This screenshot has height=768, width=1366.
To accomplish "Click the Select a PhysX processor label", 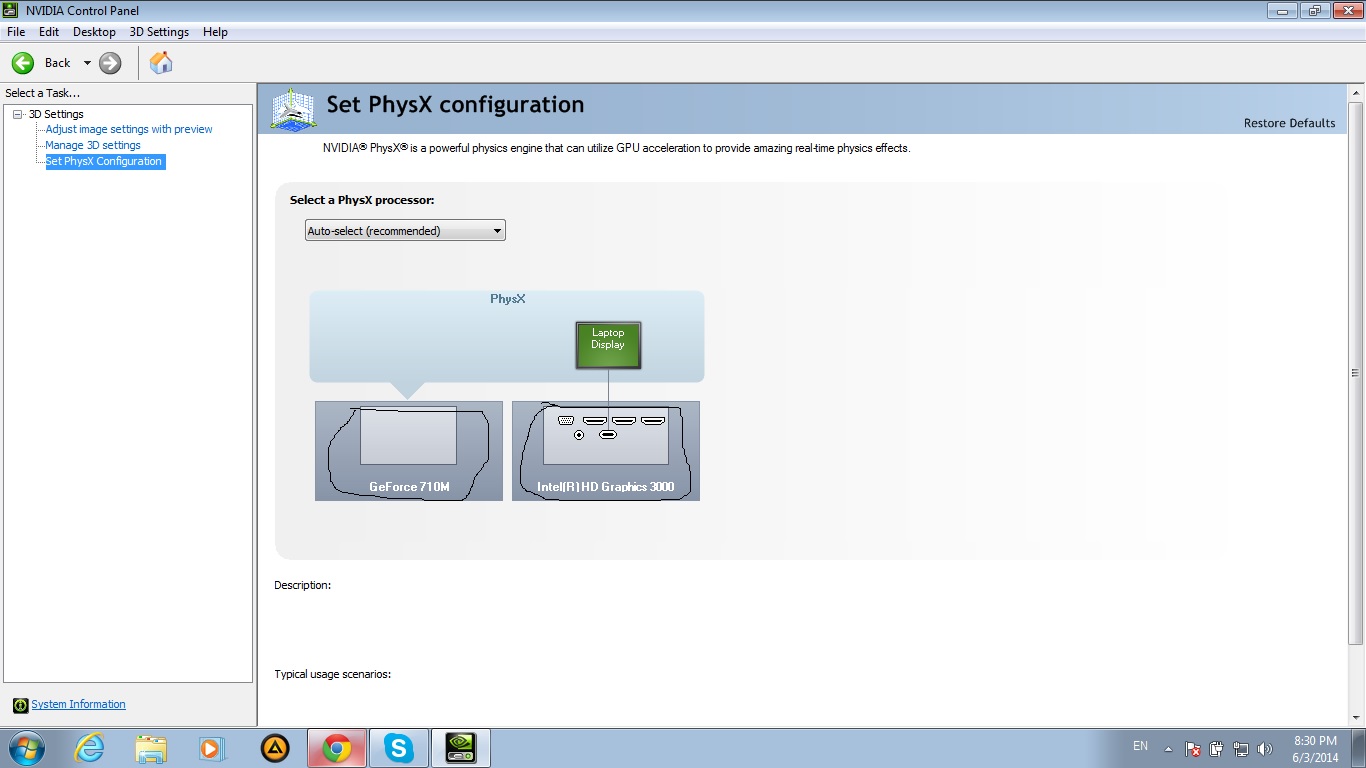I will [362, 200].
